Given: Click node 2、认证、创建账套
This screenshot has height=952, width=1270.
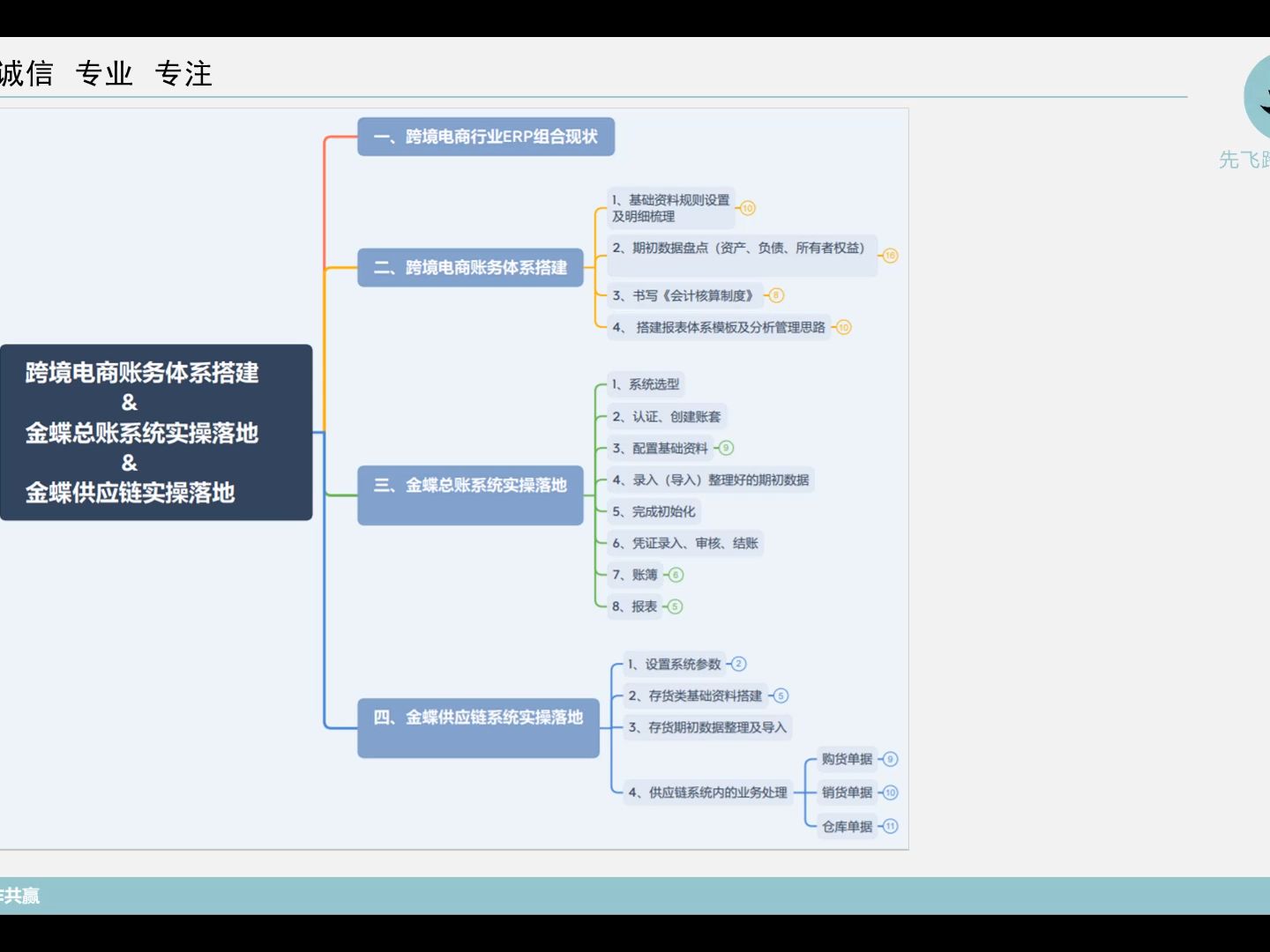Looking at the screenshot, I should tap(667, 416).
